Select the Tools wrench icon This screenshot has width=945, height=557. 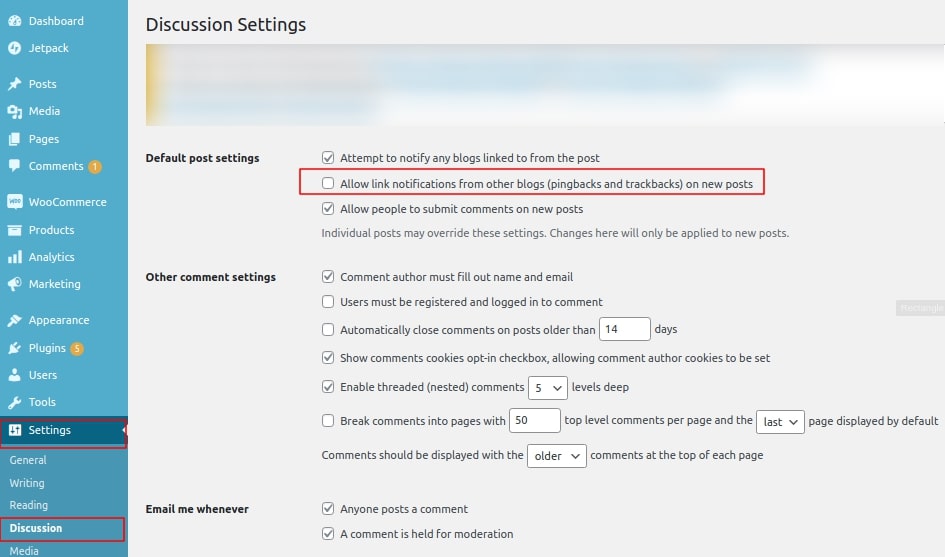tap(14, 402)
